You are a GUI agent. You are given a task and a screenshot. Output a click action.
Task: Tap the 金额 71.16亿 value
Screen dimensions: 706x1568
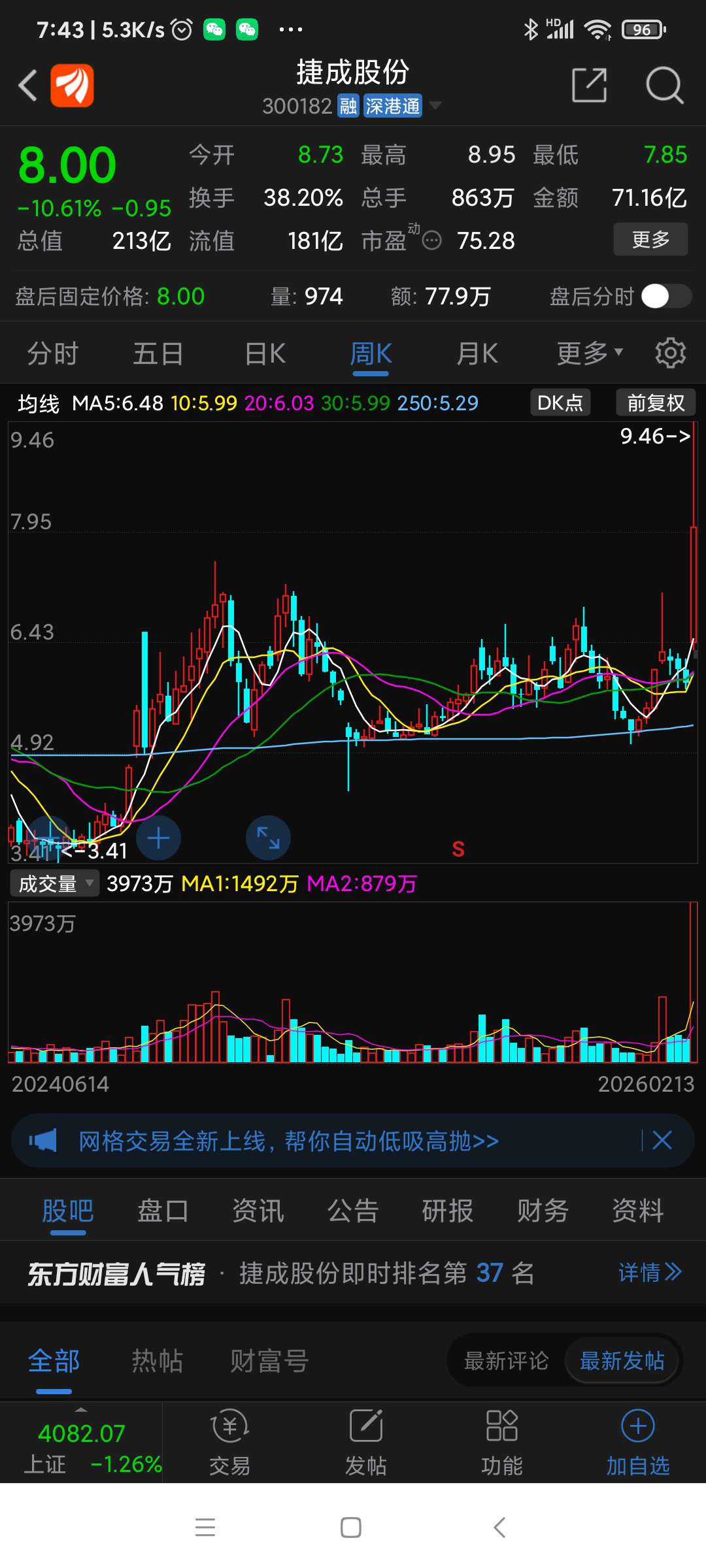click(x=649, y=197)
